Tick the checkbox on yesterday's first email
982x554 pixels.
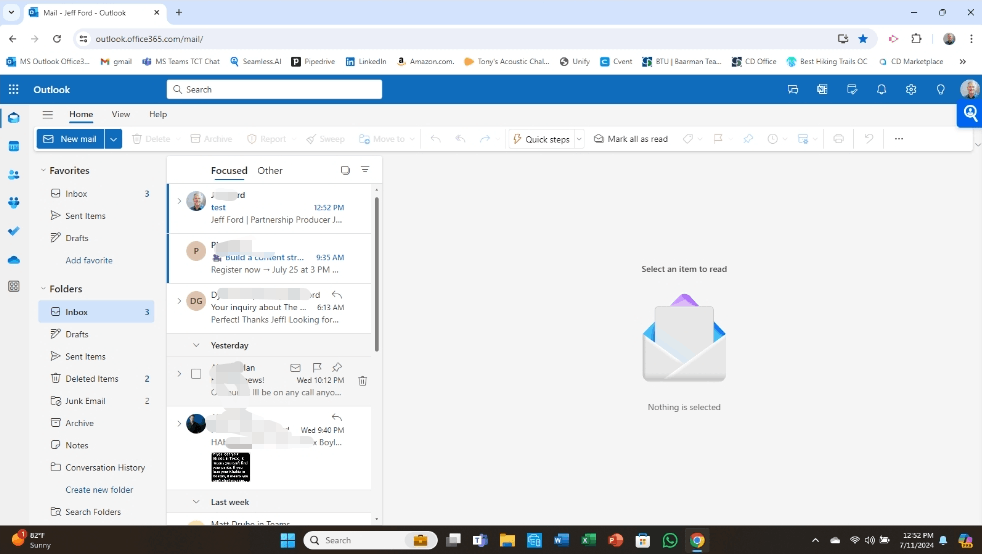pos(196,374)
